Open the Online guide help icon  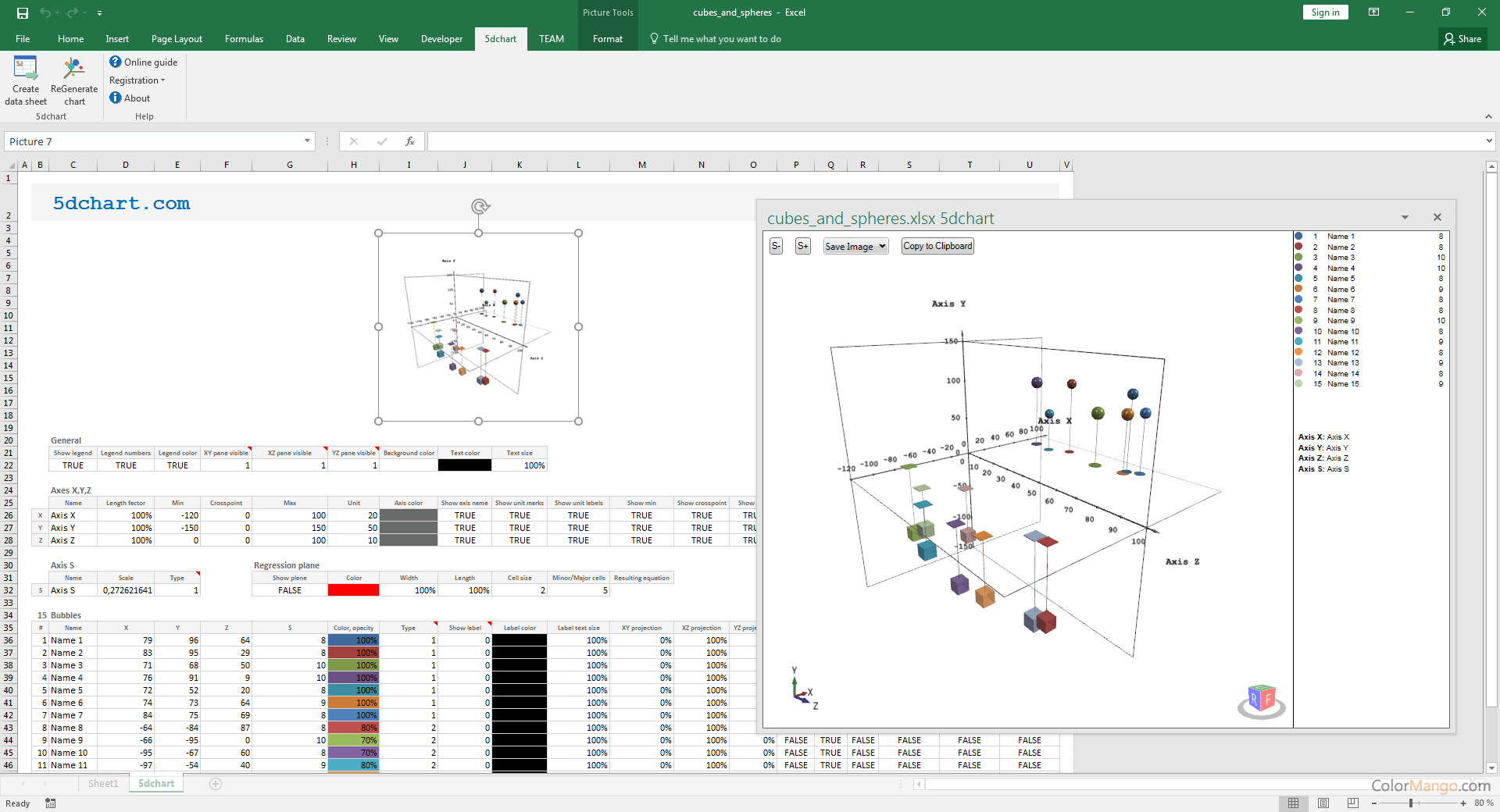pos(116,62)
